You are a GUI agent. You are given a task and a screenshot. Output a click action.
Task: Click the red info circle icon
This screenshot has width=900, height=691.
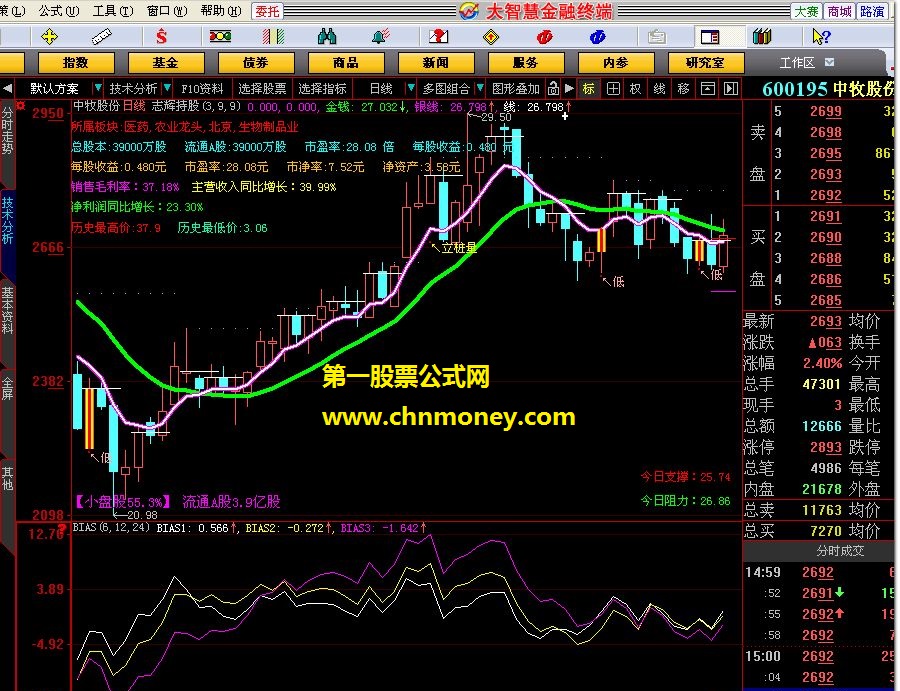[x=544, y=37]
